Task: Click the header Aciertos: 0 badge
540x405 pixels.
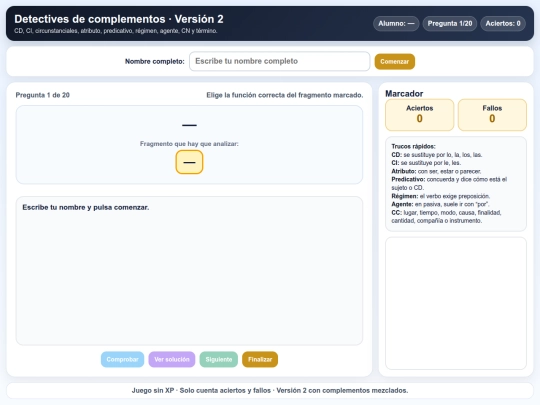Action: (x=503, y=23)
